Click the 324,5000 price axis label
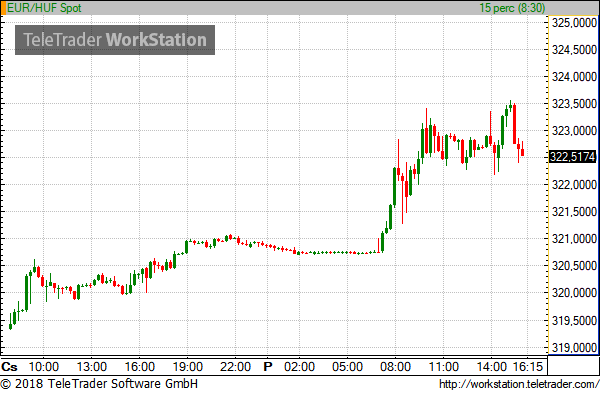 pos(574,50)
